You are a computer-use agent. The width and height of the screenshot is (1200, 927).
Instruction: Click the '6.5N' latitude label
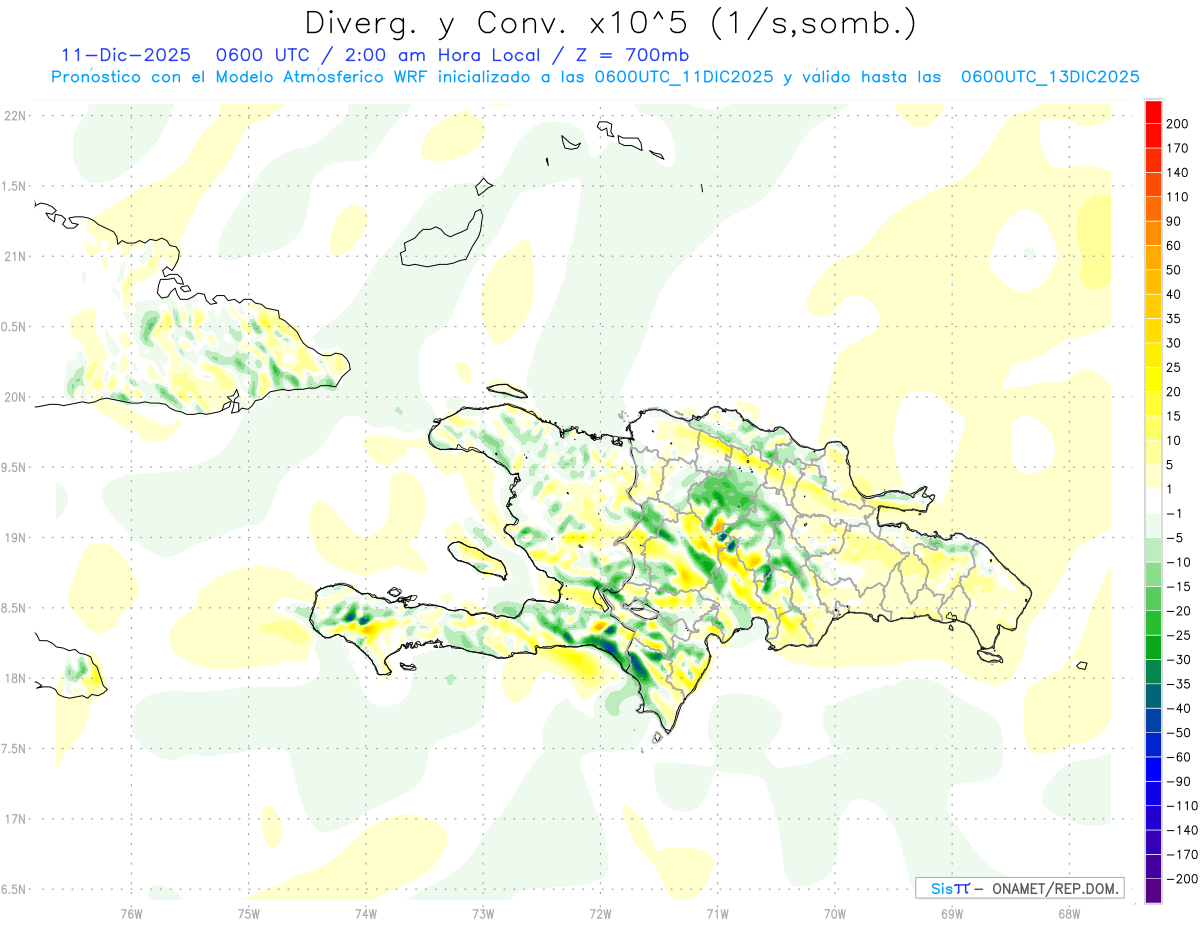click(15, 889)
